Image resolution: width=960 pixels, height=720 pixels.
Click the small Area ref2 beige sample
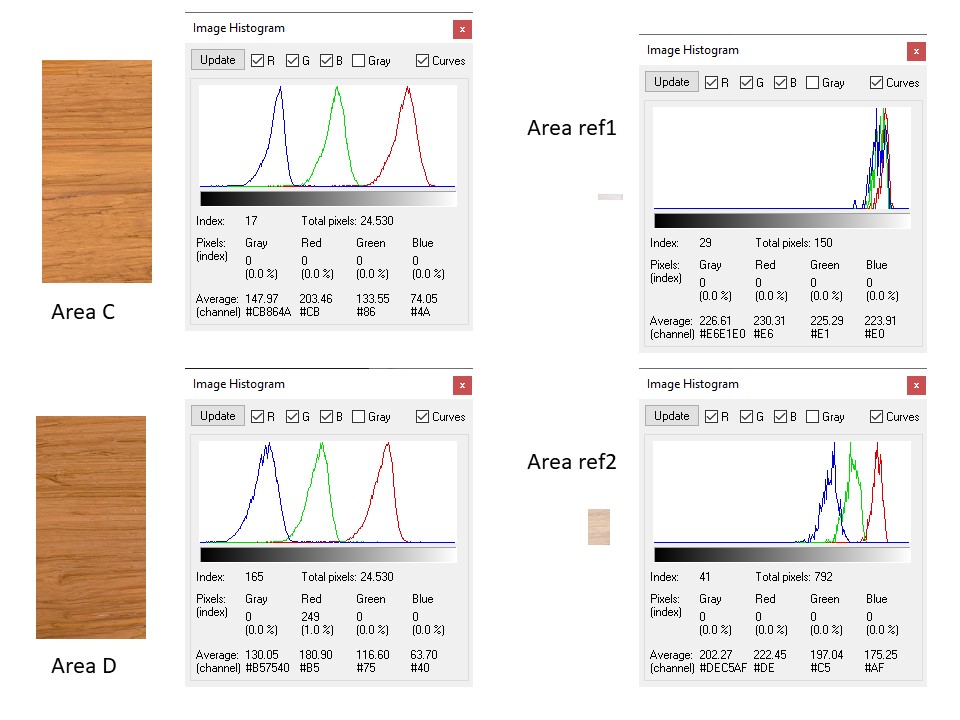click(599, 527)
